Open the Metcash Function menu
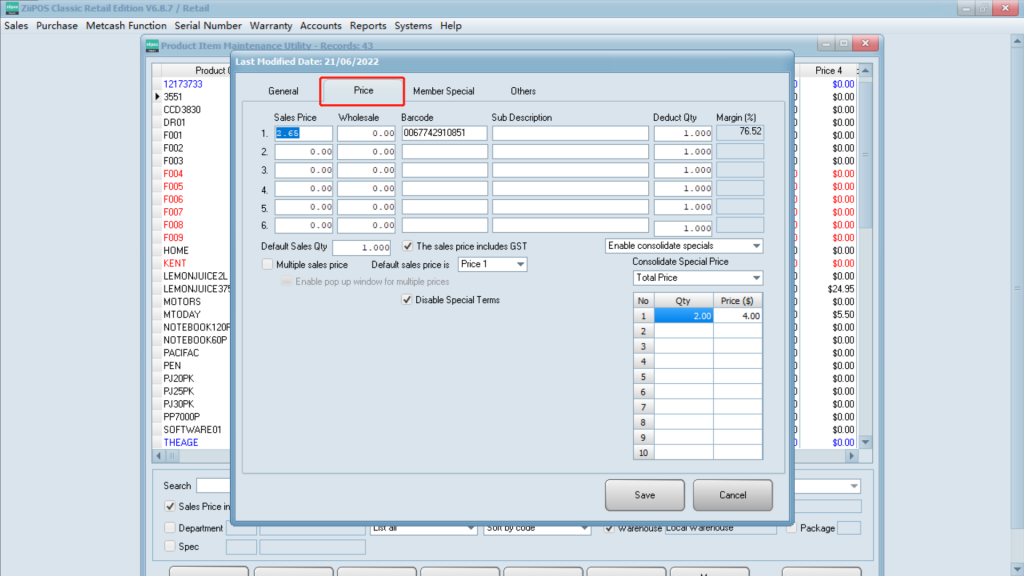Image resolution: width=1024 pixels, height=576 pixels. click(126, 25)
